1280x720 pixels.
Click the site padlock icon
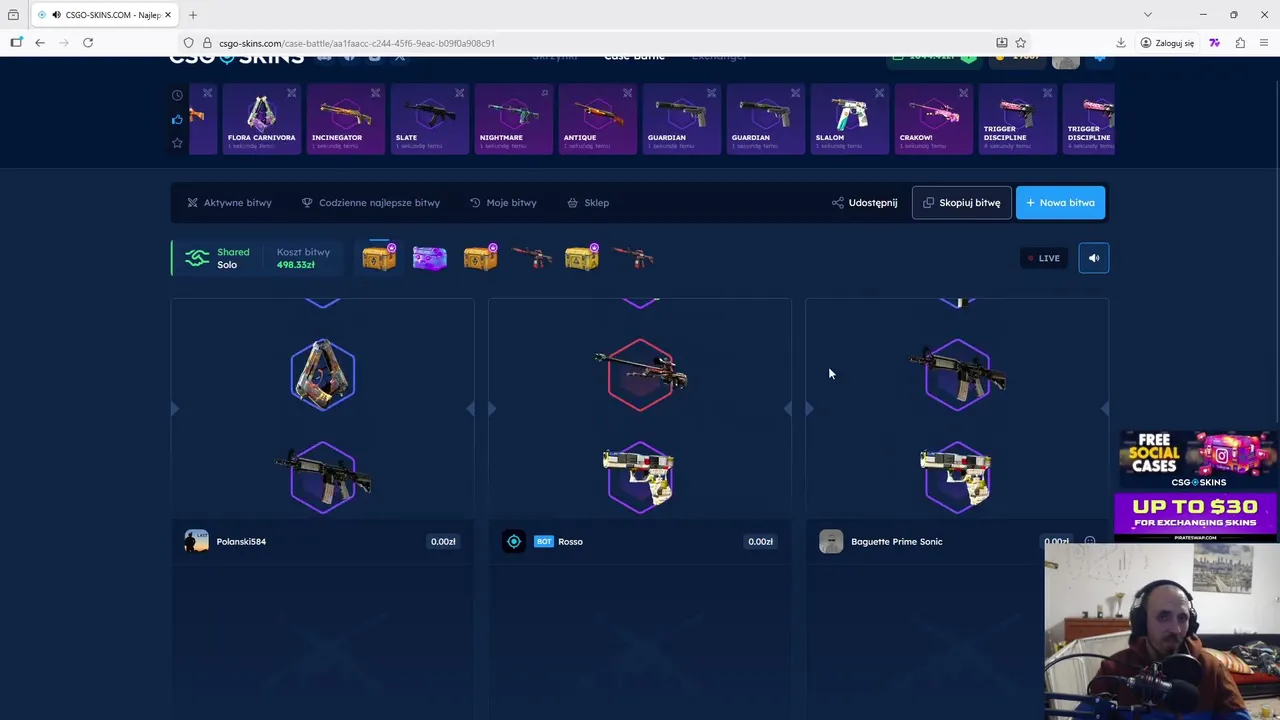point(207,43)
